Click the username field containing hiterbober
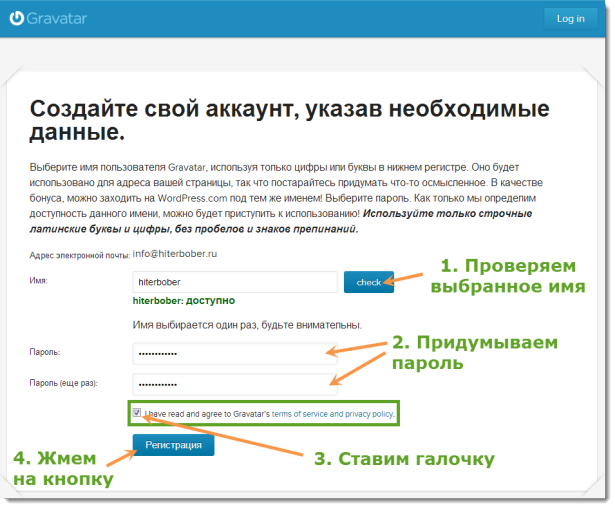Image resolution: width=615 pixels, height=508 pixels. (x=235, y=282)
